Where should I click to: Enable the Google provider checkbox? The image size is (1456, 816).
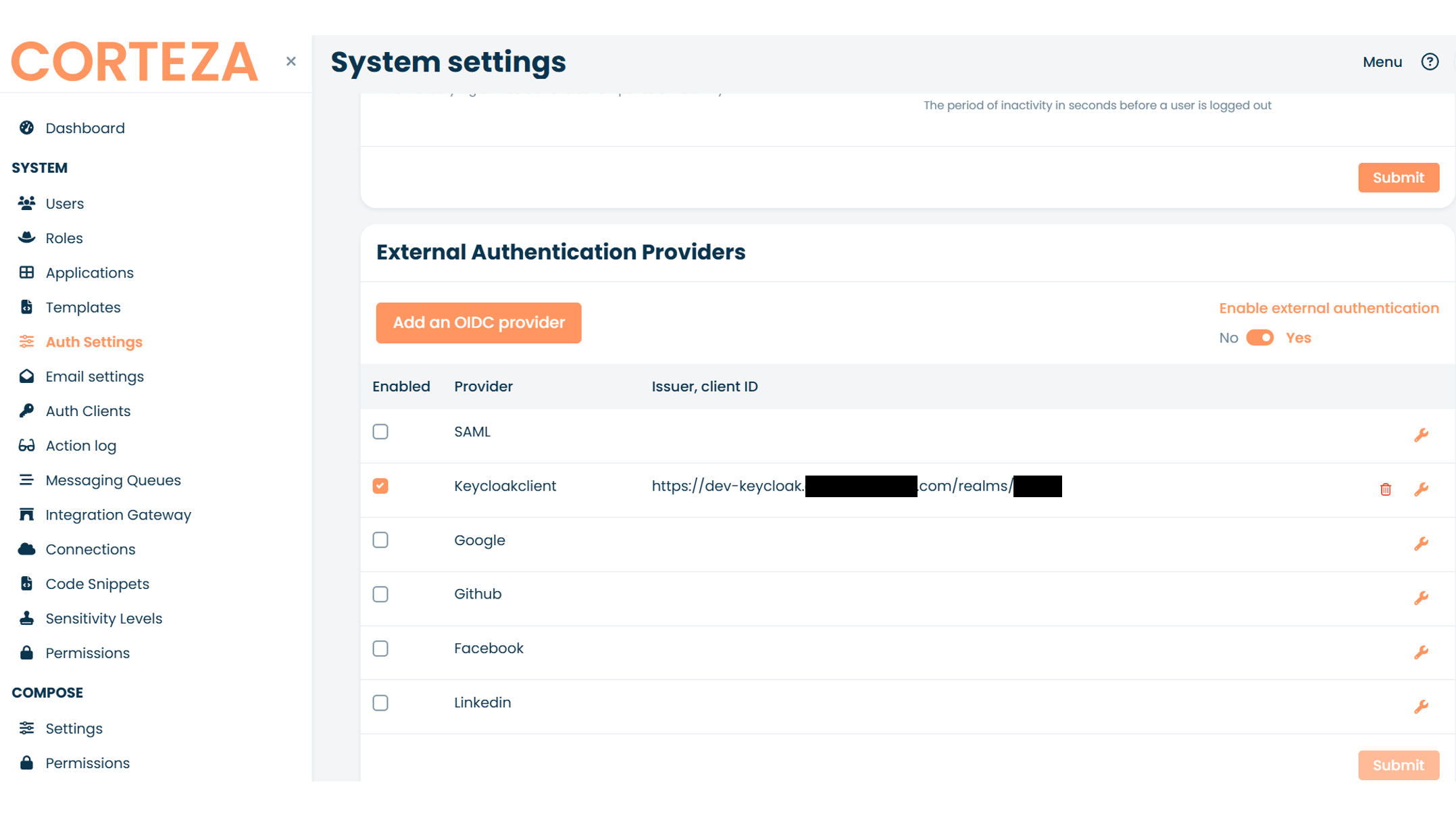pyautogui.click(x=380, y=540)
